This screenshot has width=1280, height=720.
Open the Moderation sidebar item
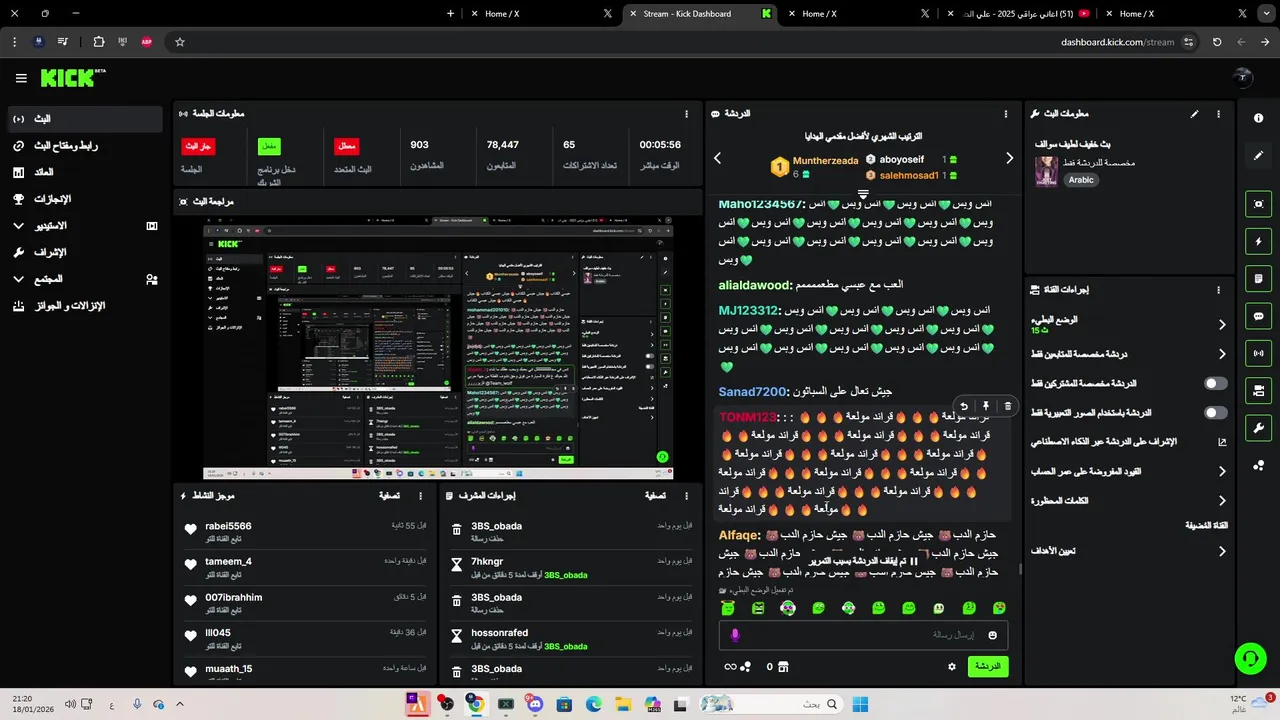[x=85, y=252]
